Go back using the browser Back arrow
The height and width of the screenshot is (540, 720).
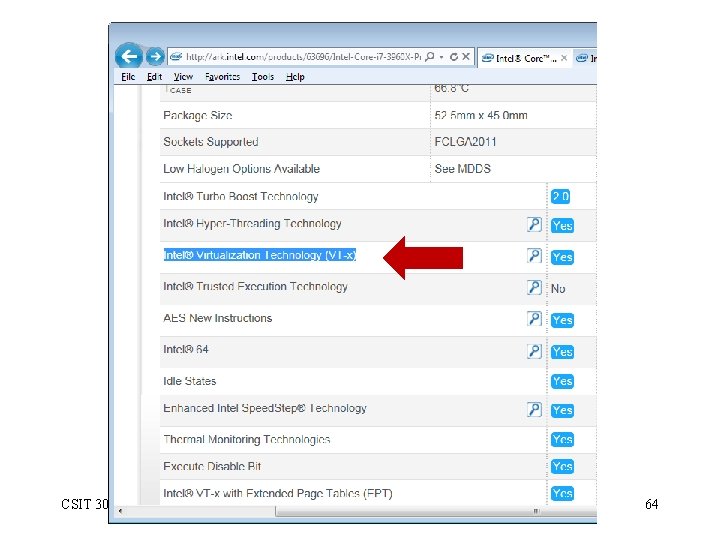[x=129, y=56]
